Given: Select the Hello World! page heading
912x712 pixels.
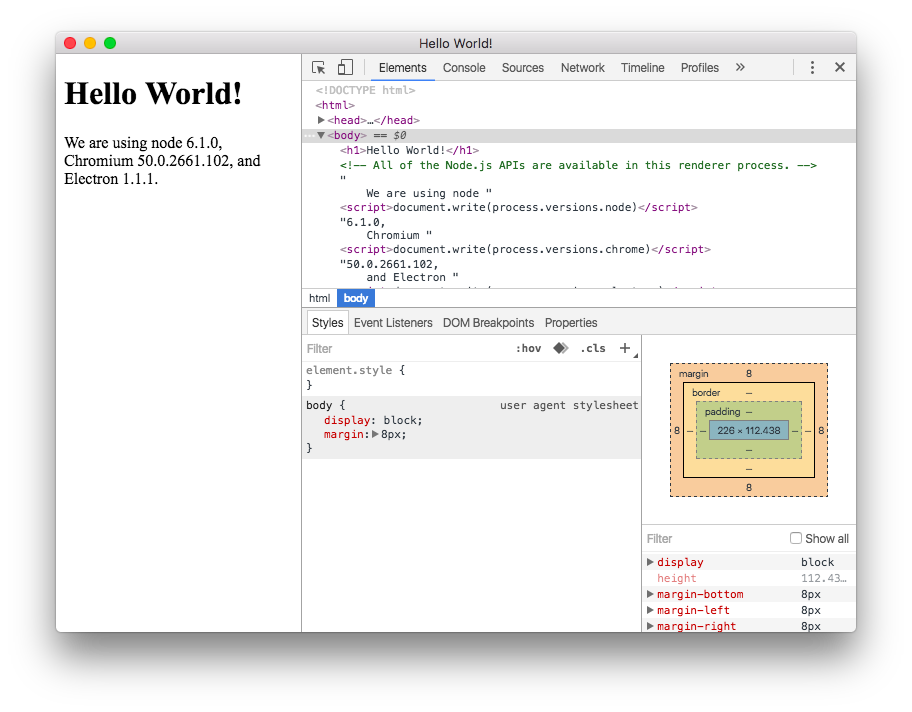Looking at the screenshot, I should click(x=153, y=94).
